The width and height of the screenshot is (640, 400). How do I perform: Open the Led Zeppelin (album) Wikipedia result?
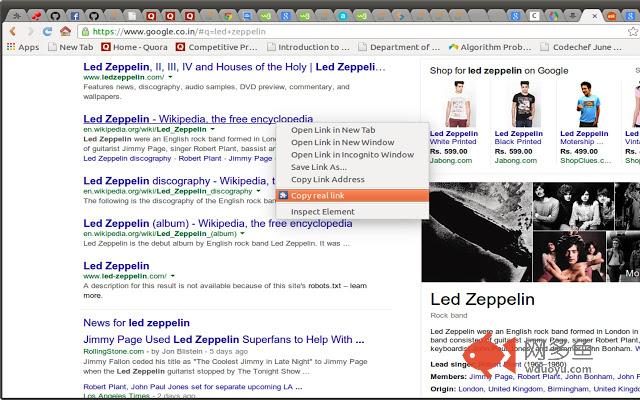217,223
